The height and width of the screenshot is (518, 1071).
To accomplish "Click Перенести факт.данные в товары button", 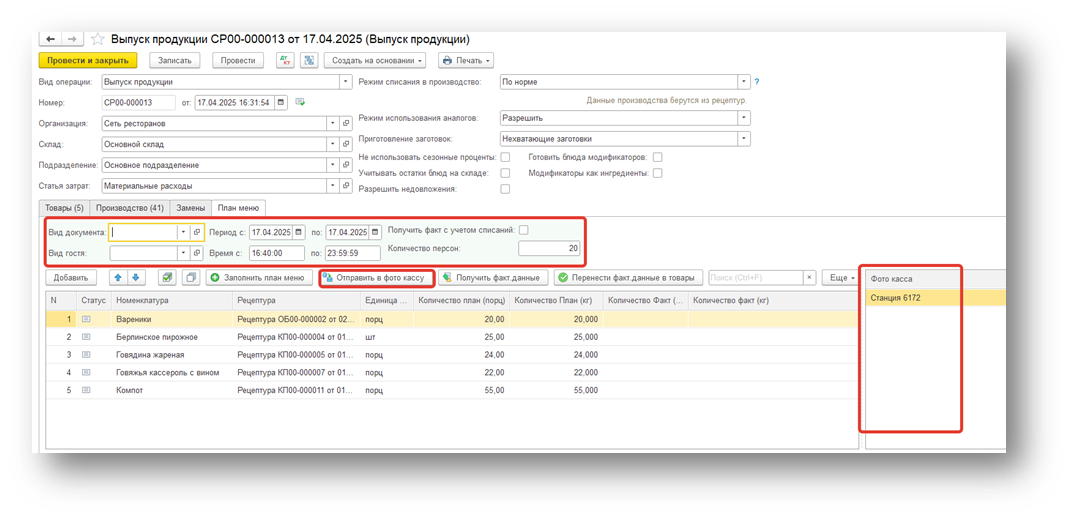I will [628, 277].
